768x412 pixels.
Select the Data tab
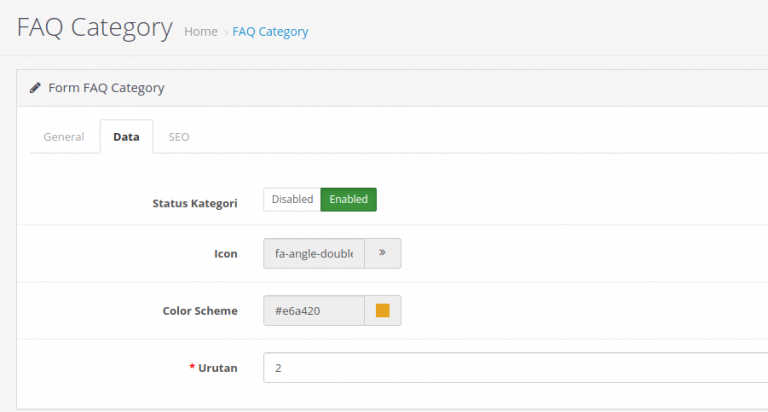coord(126,137)
